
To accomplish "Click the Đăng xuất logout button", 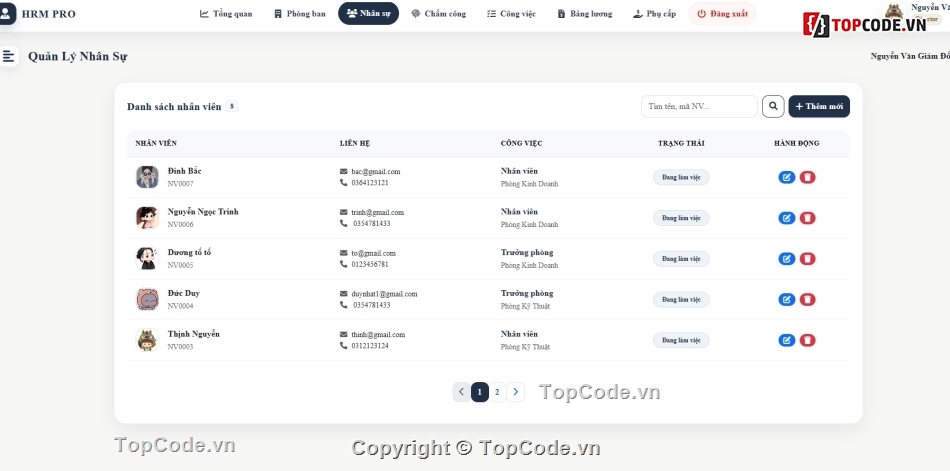I will coord(722,13).
